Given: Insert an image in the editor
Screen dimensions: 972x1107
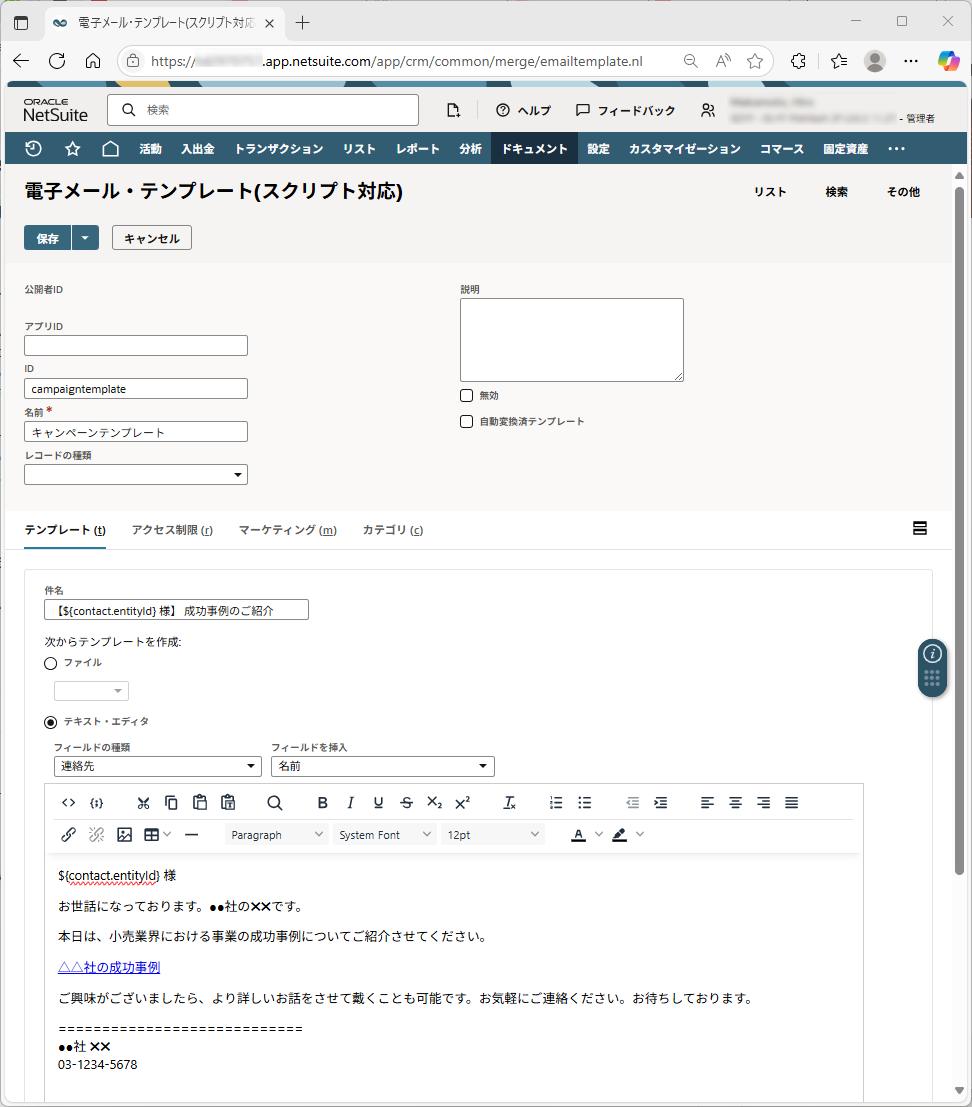Looking at the screenshot, I should point(125,834).
